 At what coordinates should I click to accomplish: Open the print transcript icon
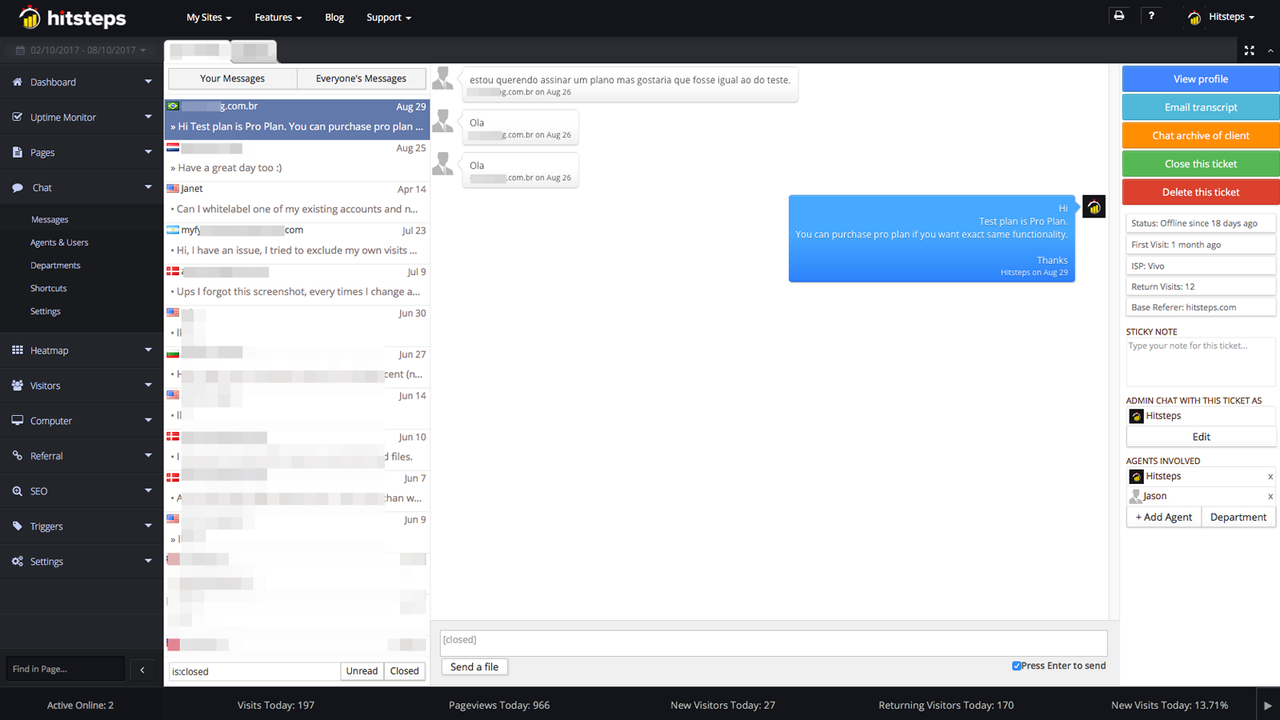point(1119,15)
